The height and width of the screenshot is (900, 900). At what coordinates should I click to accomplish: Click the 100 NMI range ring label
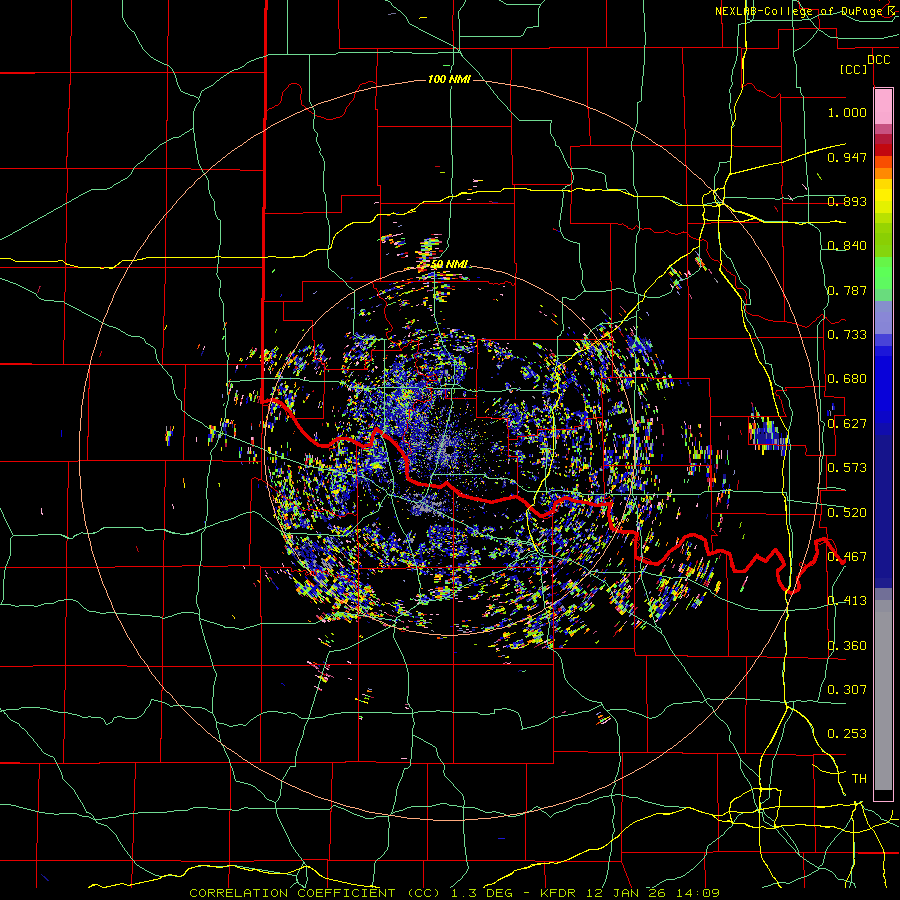(x=449, y=79)
